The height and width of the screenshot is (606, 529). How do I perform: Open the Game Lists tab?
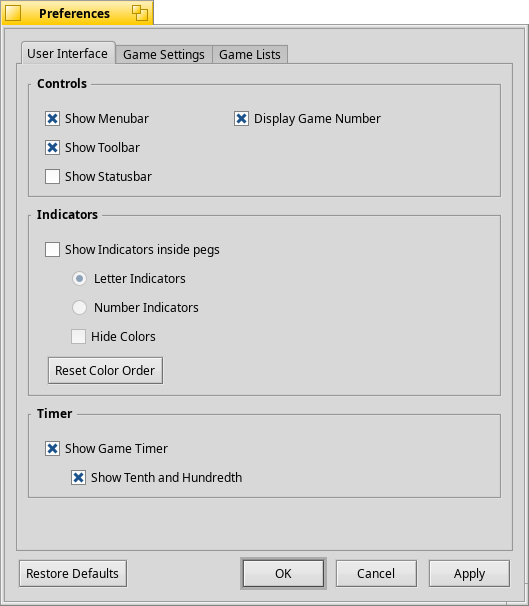250,54
